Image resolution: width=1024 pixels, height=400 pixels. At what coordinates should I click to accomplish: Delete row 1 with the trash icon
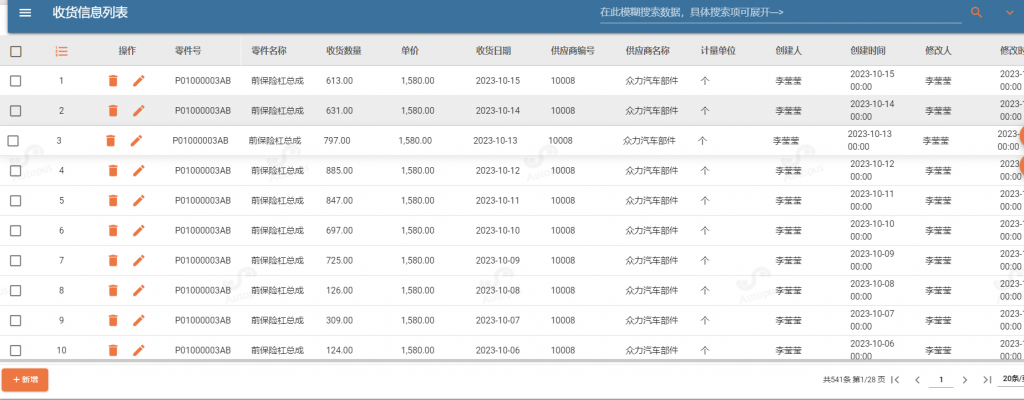pyautogui.click(x=113, y=80)
